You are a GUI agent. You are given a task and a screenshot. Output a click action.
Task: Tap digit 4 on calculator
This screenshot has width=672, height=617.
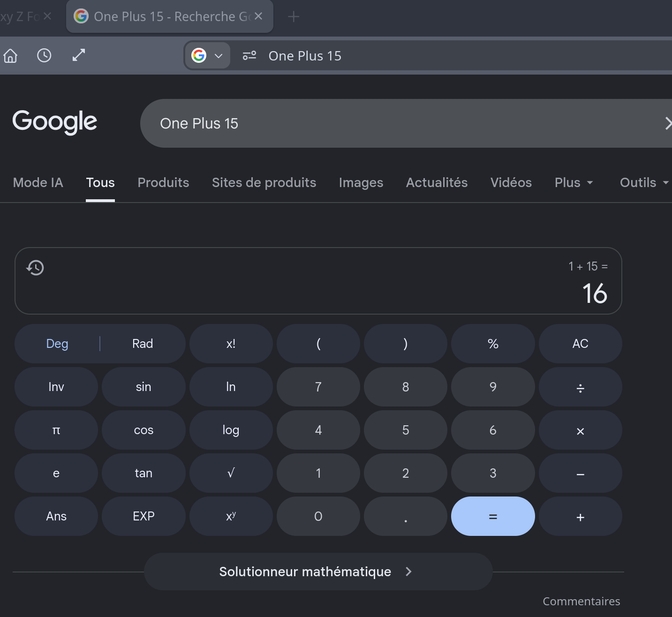[318, 430]
